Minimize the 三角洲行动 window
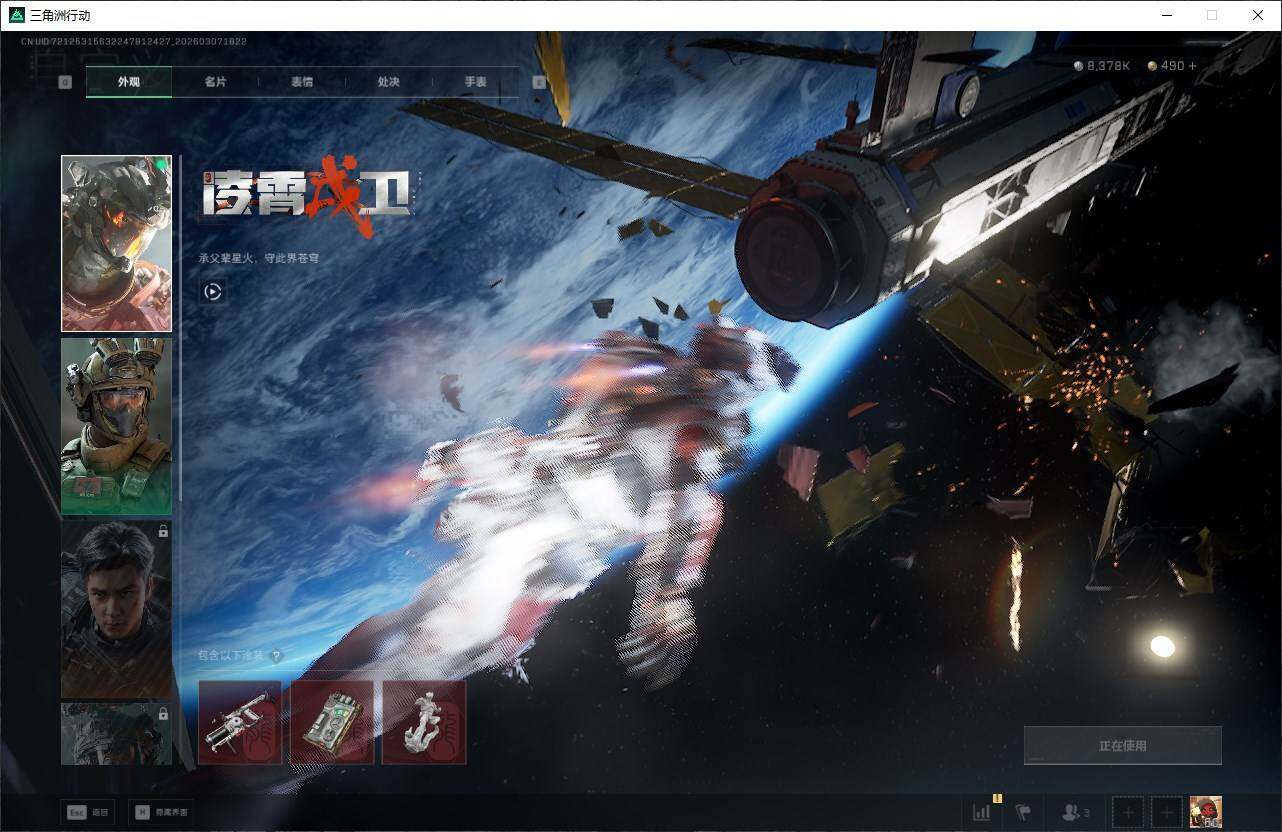The height and width of the screenshot is (832, 1282). pyautogui.click(x=1166, y=15)
